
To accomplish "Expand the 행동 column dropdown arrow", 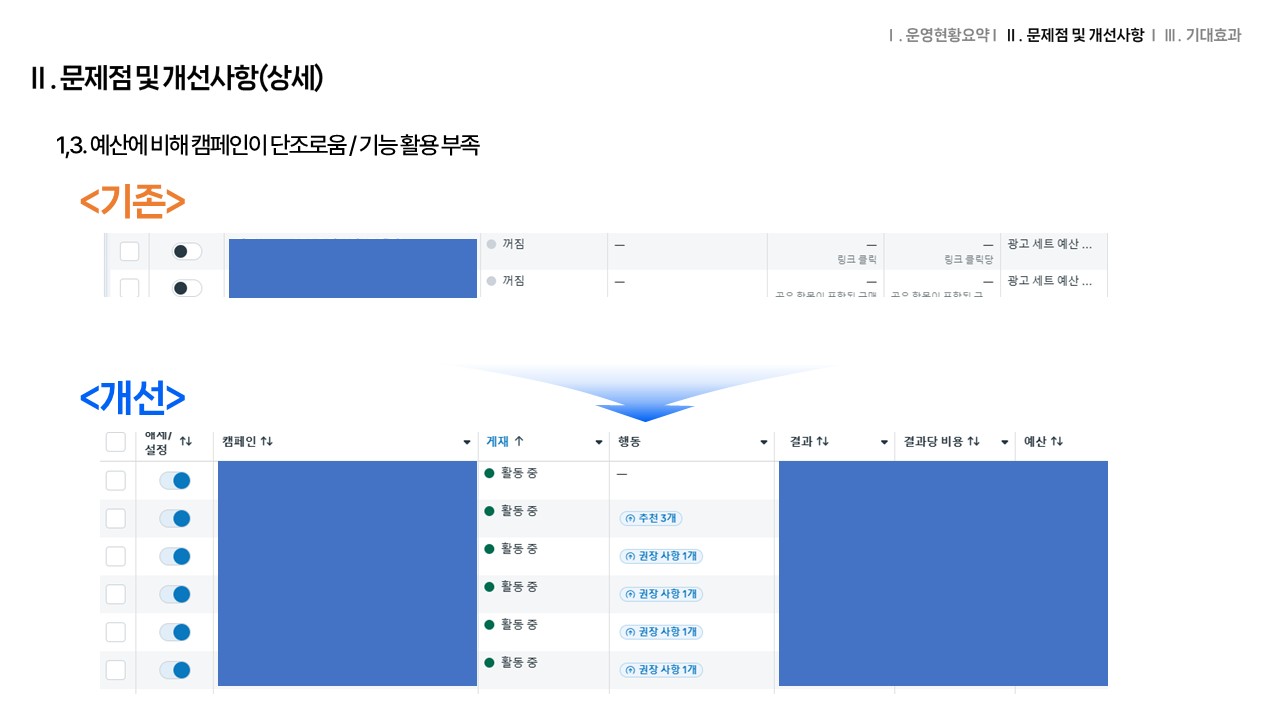I will 764,443.
